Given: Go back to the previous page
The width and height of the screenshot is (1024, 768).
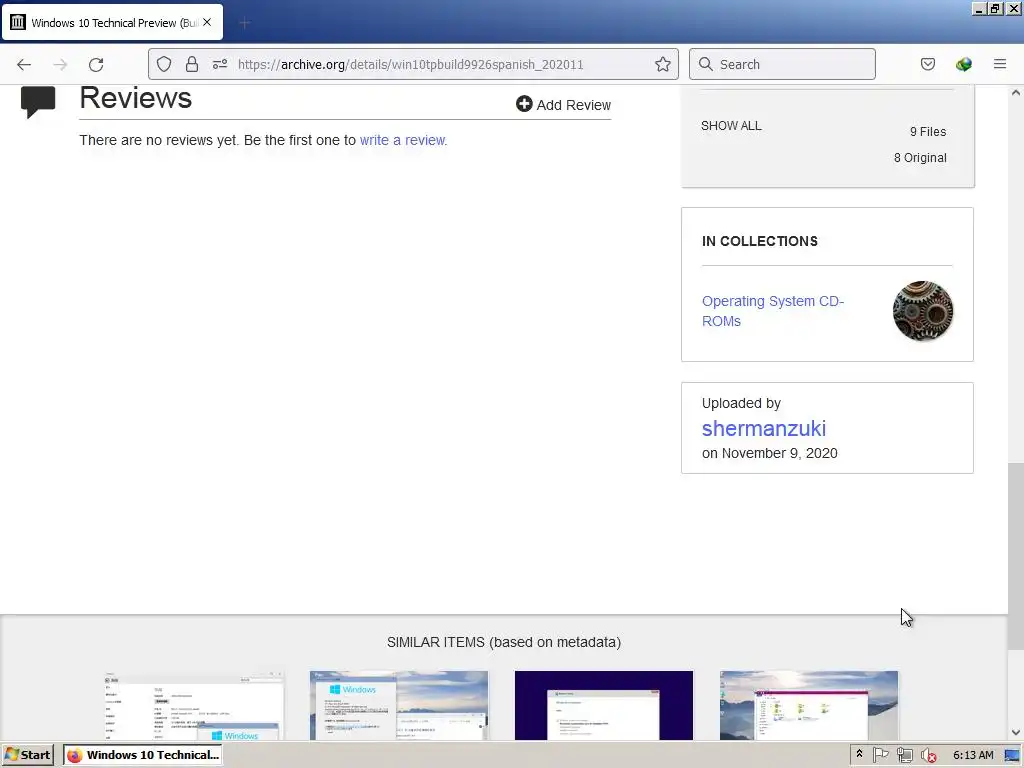Looking at the screenshot, I should pos(24,64).
